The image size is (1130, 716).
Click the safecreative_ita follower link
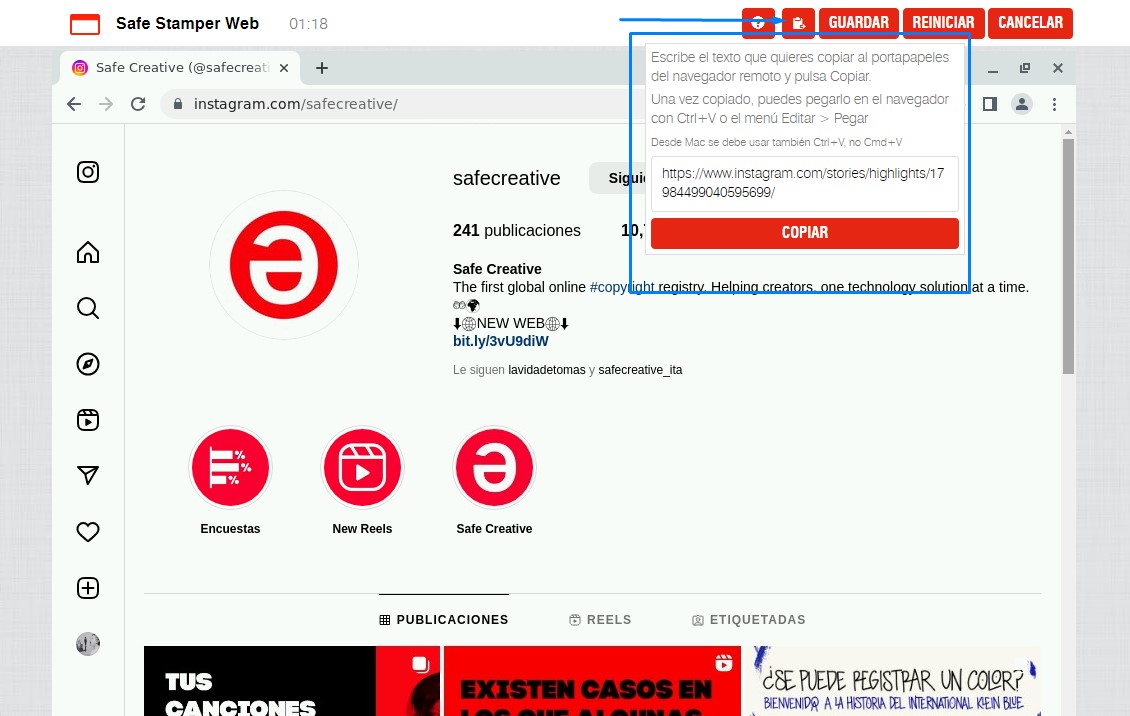click(x=640, y=370)
